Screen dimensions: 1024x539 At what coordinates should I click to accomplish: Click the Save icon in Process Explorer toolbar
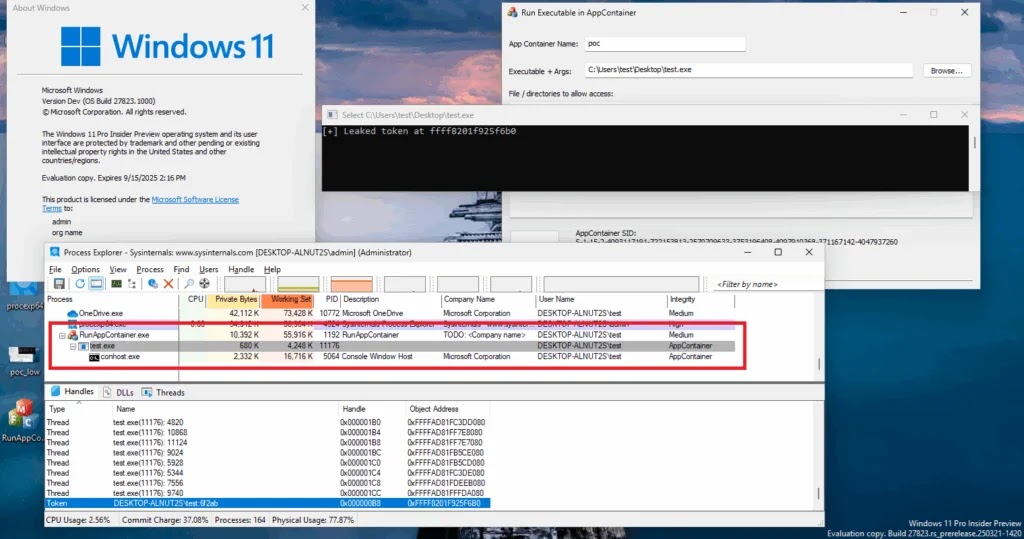(59, 284)
